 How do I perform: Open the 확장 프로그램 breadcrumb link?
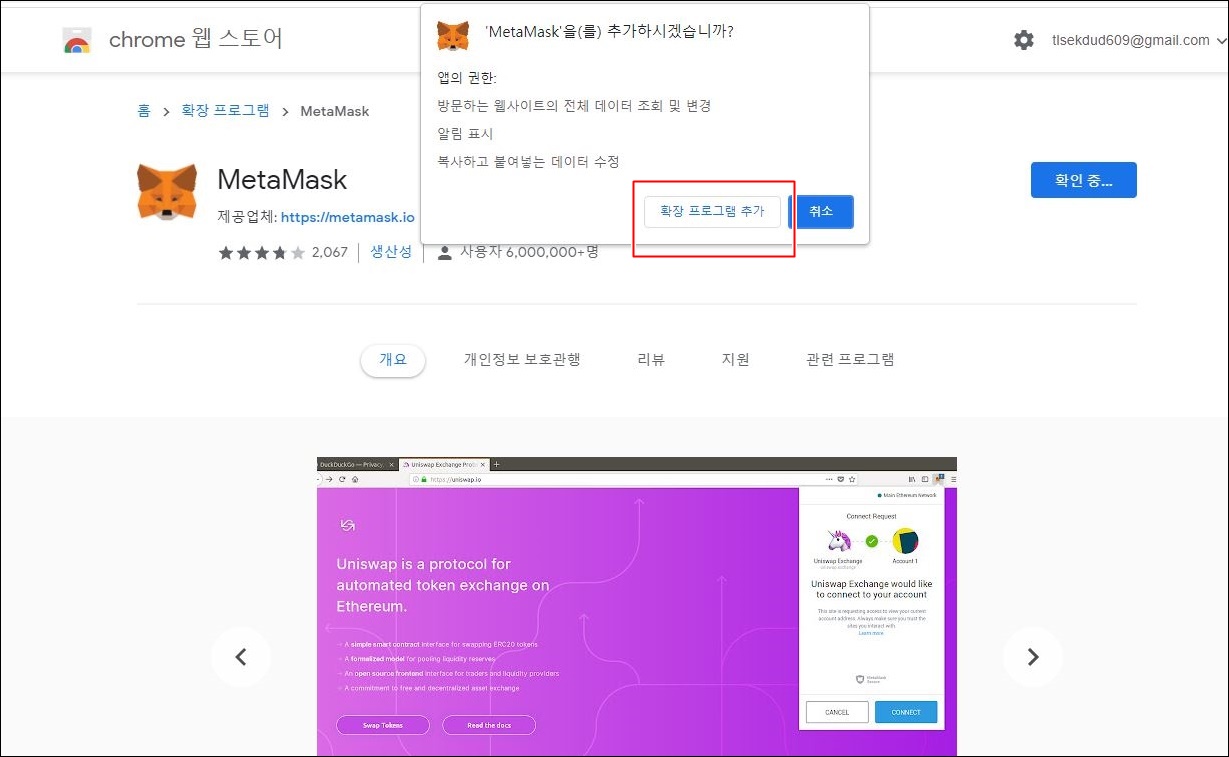point(225,111)
